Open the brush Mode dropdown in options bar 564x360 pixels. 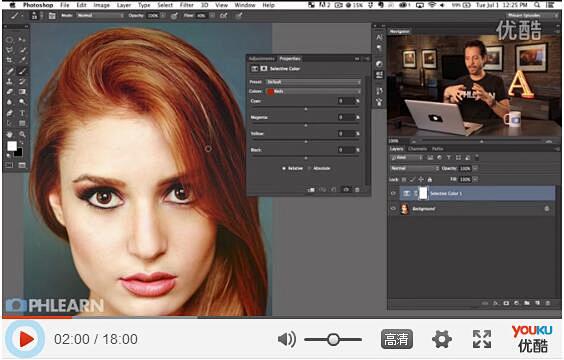pyautogui.click(x=100, y=16)
